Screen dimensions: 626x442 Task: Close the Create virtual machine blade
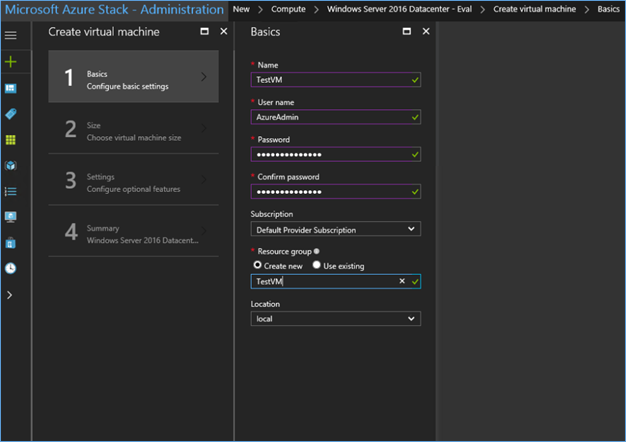point(224,31)
